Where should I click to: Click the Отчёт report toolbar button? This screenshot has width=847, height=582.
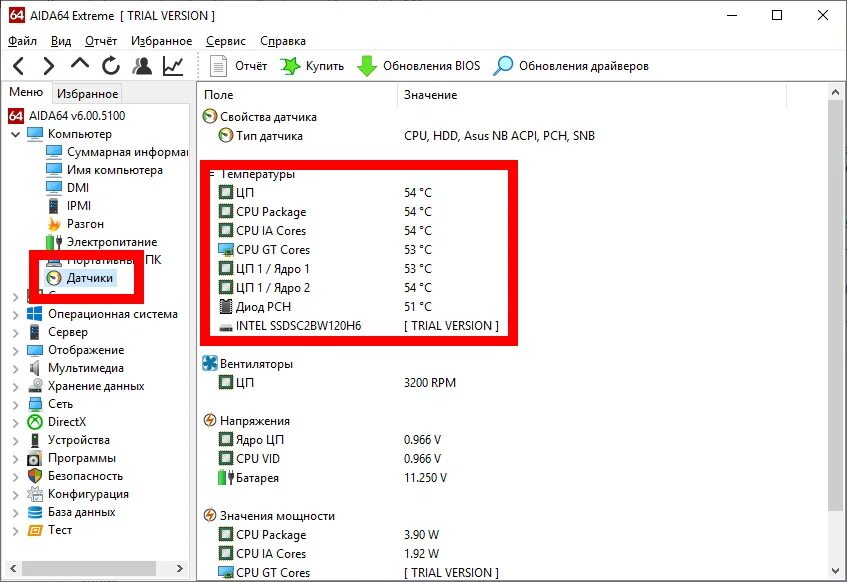click(x=238, y=66)
